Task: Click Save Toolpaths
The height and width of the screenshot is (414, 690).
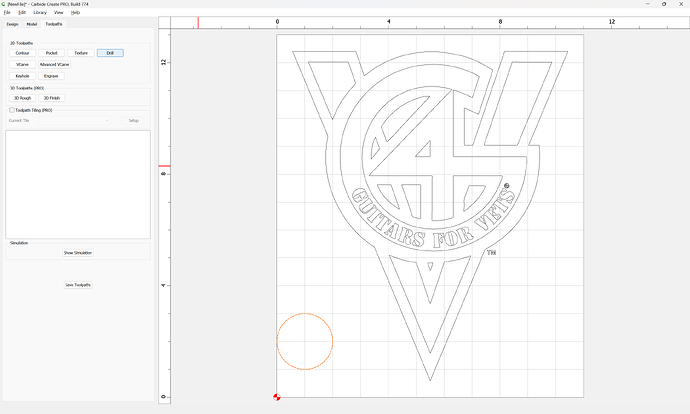Action: (x=78, y=285)
